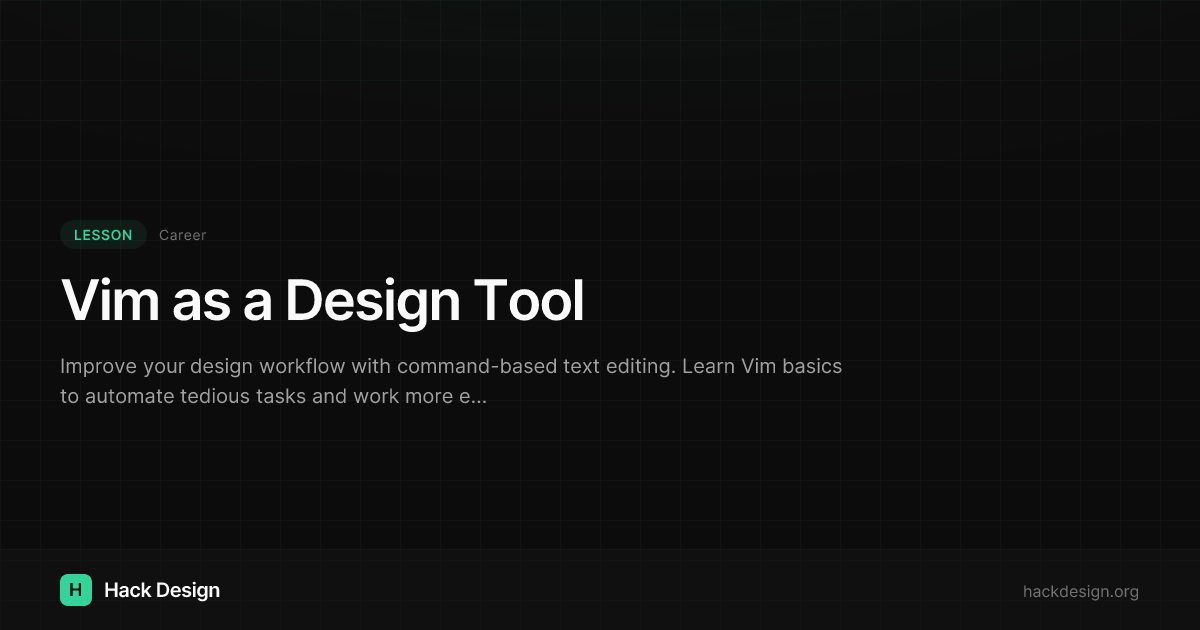Click the lesson description starting with Improve your design
This screenshot has width=1200, height=630.
tap(451, 381)
